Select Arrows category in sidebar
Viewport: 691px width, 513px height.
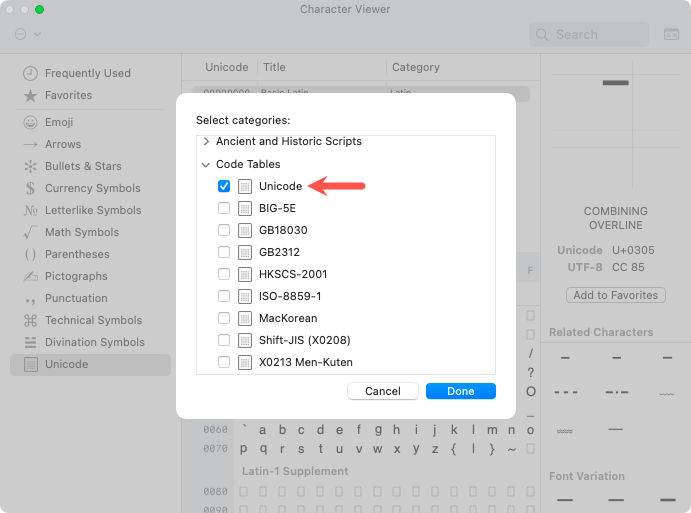coord(62,145)
